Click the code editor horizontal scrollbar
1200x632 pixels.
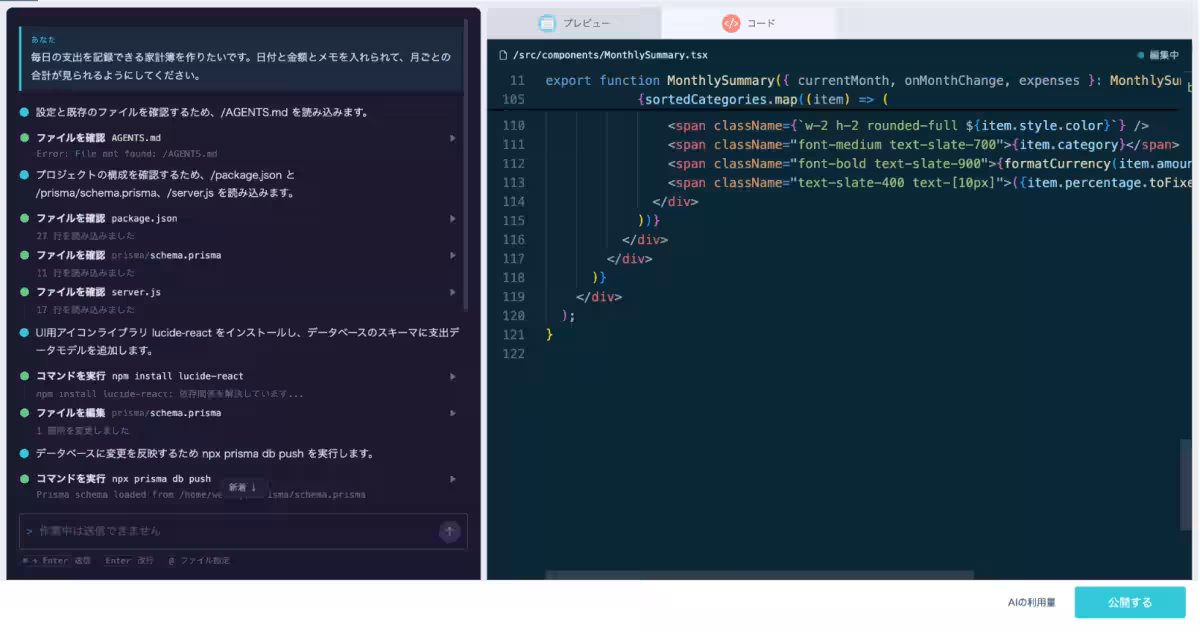pyautogui.click(x=759, y=575)
